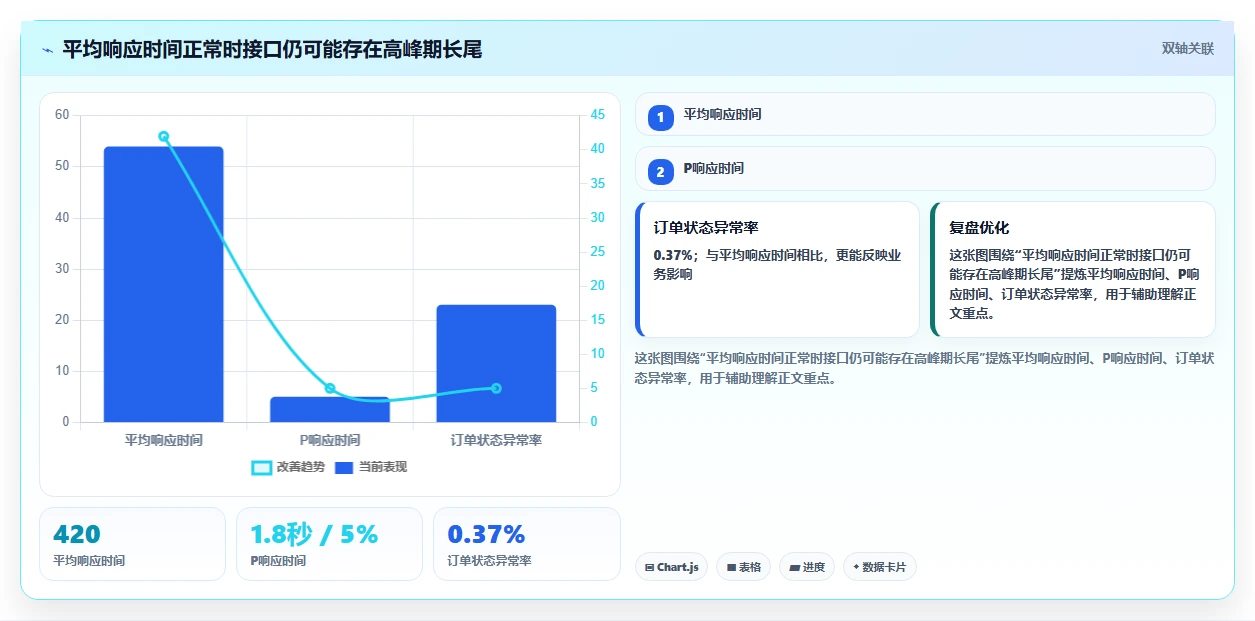Click the P响应时间 x-axis label

click(330, 440)
